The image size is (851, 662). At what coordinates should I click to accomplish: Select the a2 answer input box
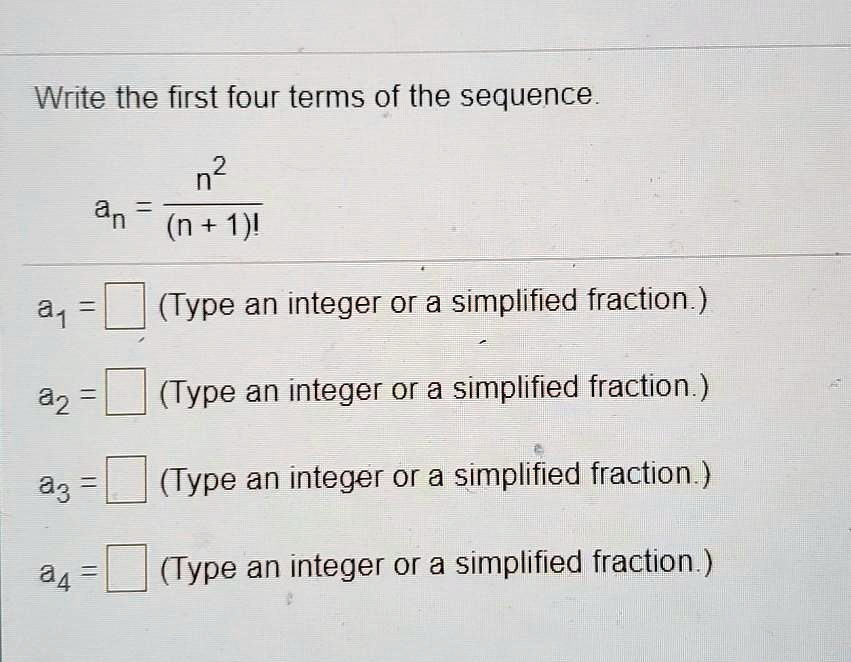[125, 391]
